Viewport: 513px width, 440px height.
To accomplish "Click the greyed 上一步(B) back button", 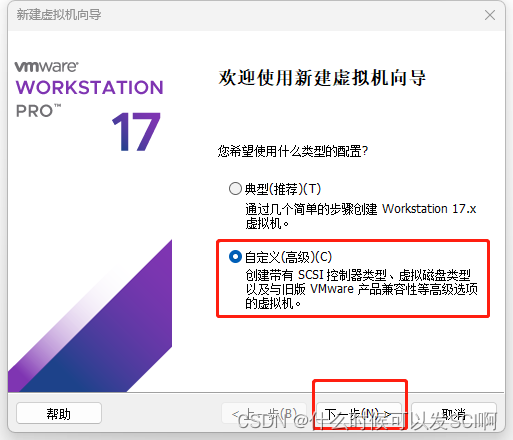I will coord(264,413).
